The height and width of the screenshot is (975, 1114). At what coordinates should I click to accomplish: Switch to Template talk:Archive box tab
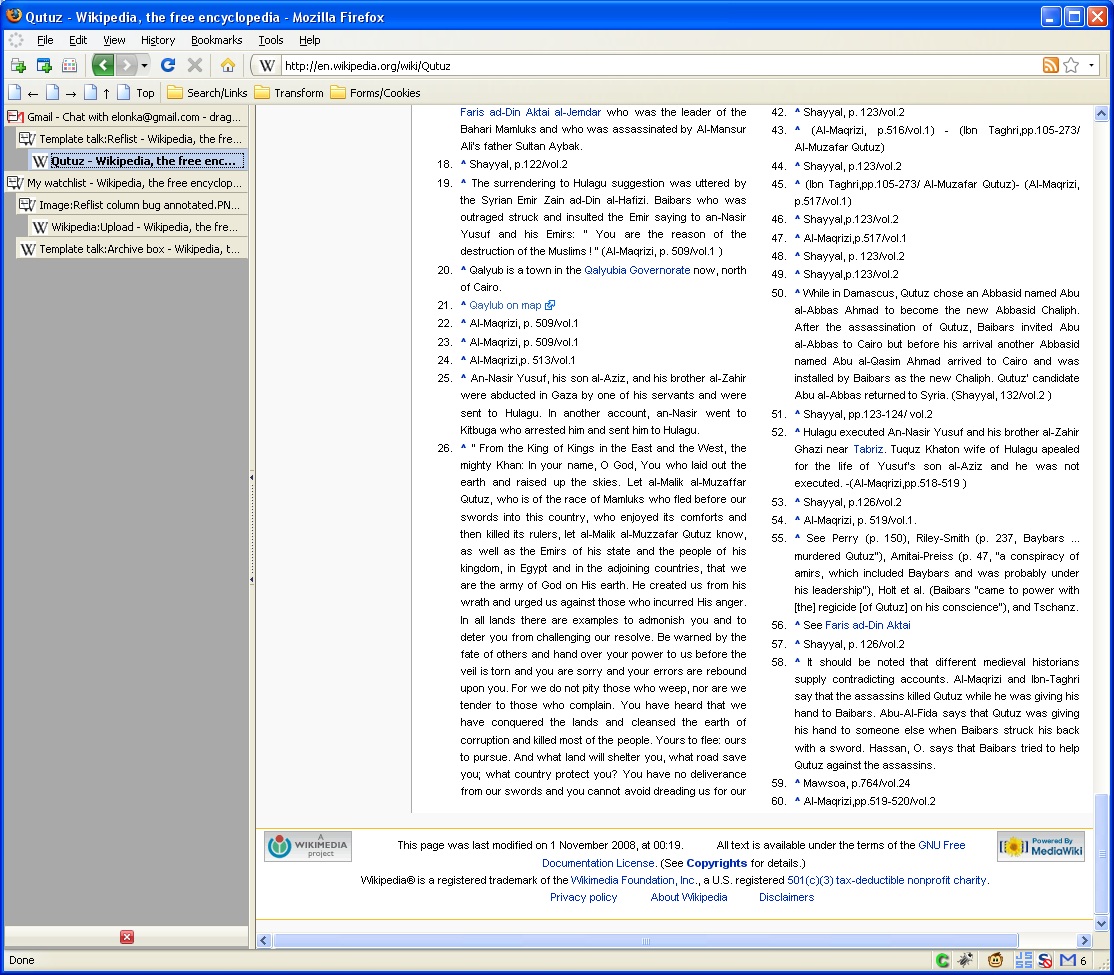click(132, 249)
